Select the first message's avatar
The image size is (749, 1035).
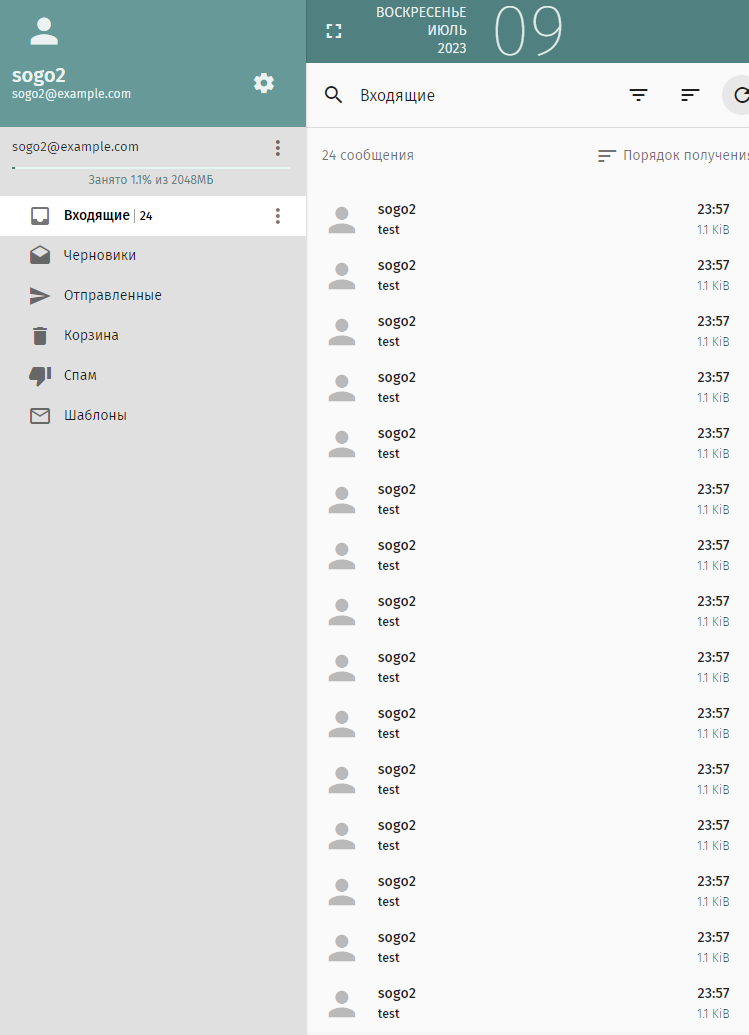(x=342, y=220)
